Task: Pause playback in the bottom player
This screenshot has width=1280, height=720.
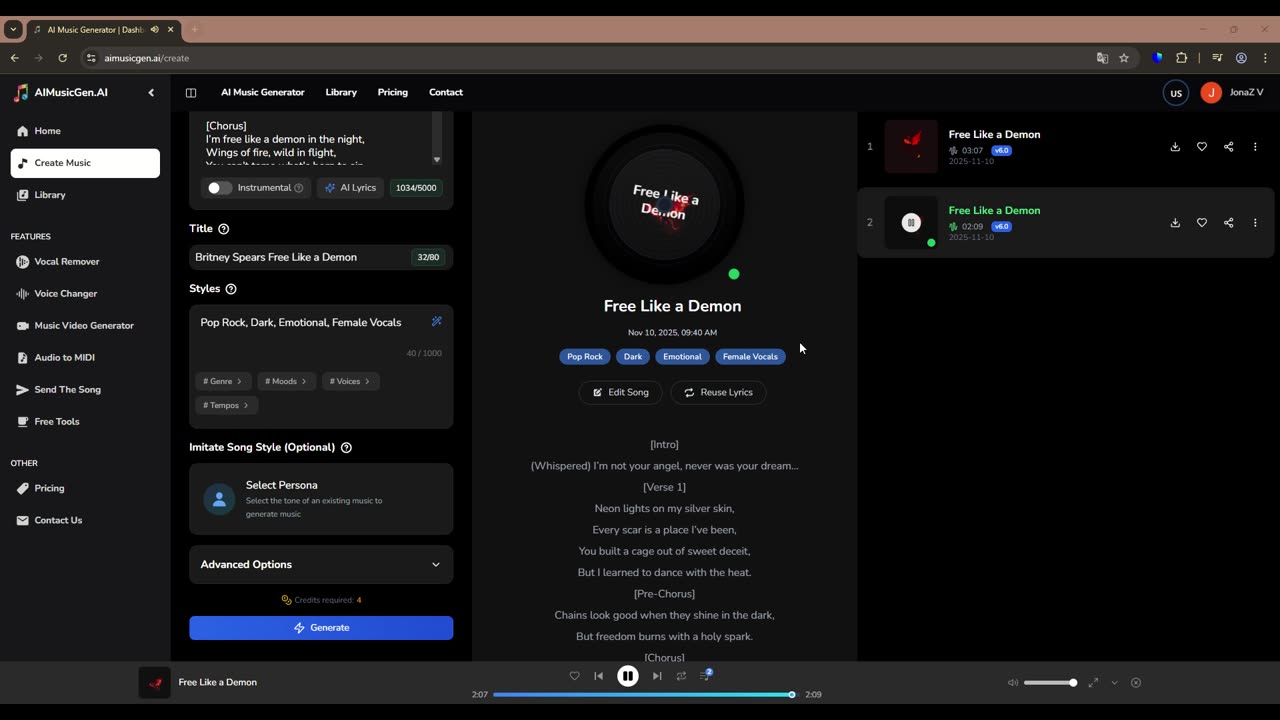Action: tap(628, 676)
